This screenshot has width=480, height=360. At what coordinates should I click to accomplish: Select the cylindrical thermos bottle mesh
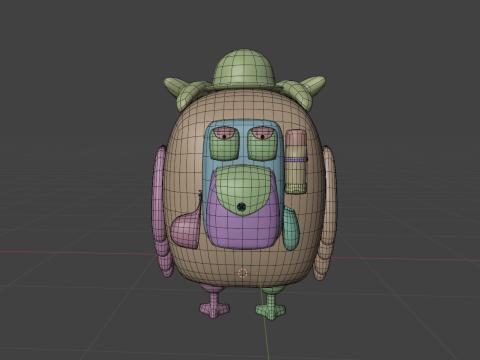coord(296,162)
